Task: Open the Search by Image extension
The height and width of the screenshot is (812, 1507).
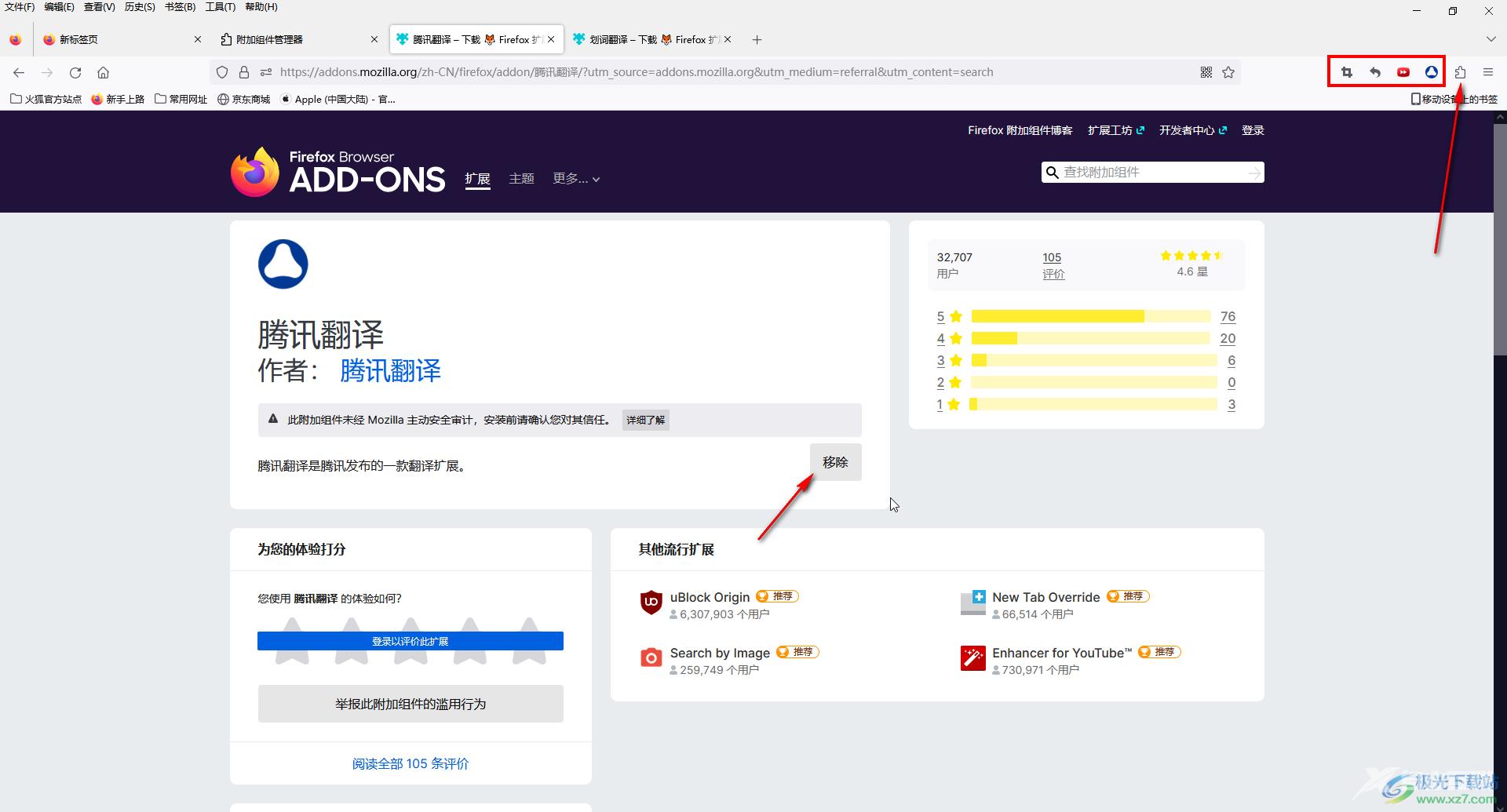Action: coord(720,653)
